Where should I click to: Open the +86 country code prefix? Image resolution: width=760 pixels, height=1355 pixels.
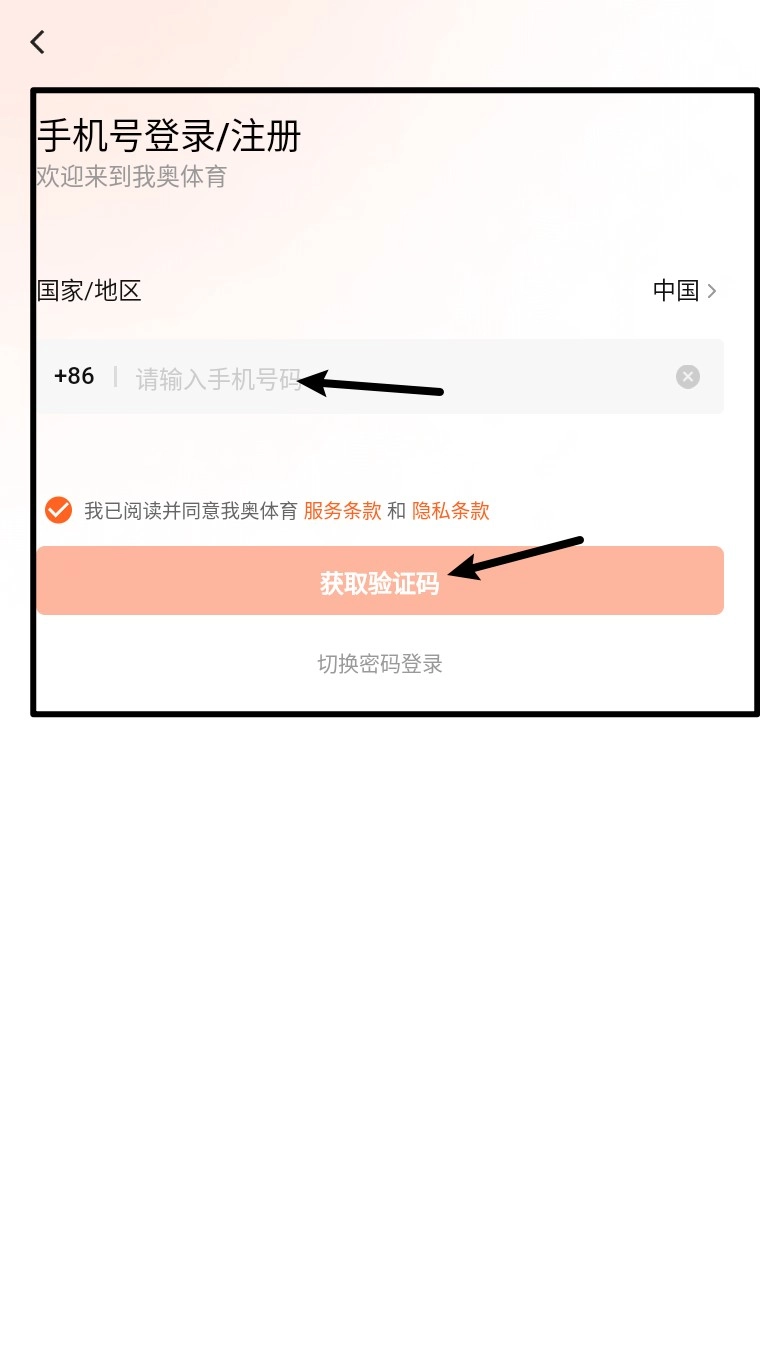74,376
